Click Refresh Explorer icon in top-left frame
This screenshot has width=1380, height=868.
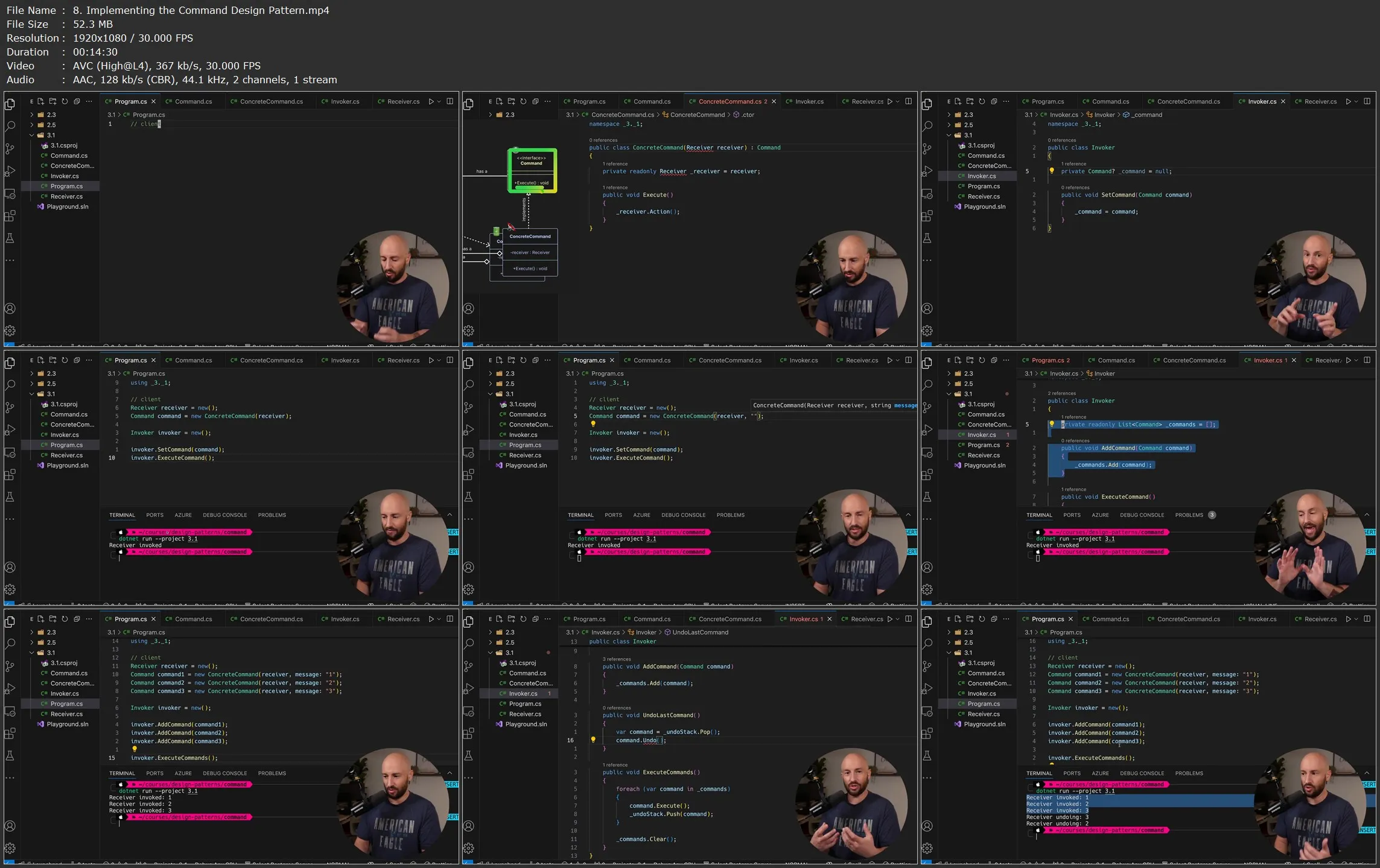pos(65,101)
